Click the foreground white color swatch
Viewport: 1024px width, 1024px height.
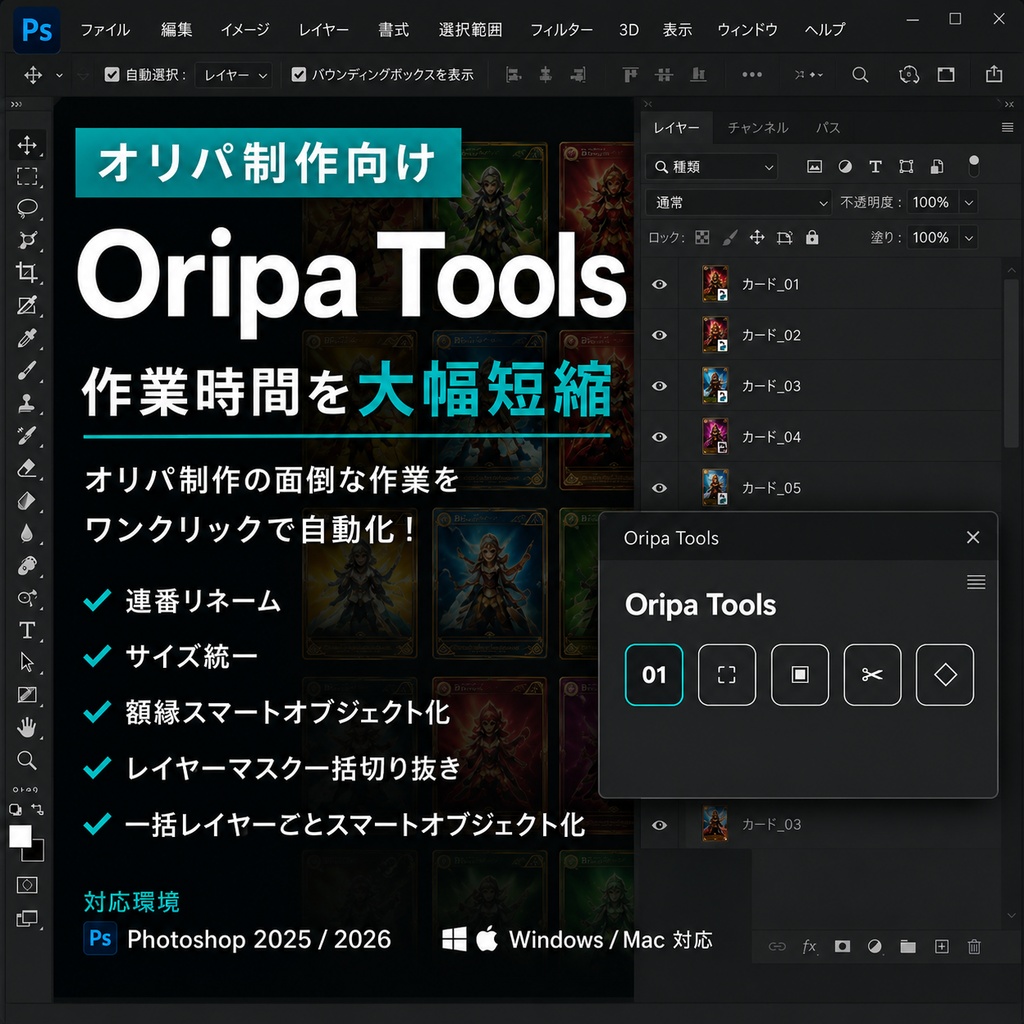click(x=20, y=835)
